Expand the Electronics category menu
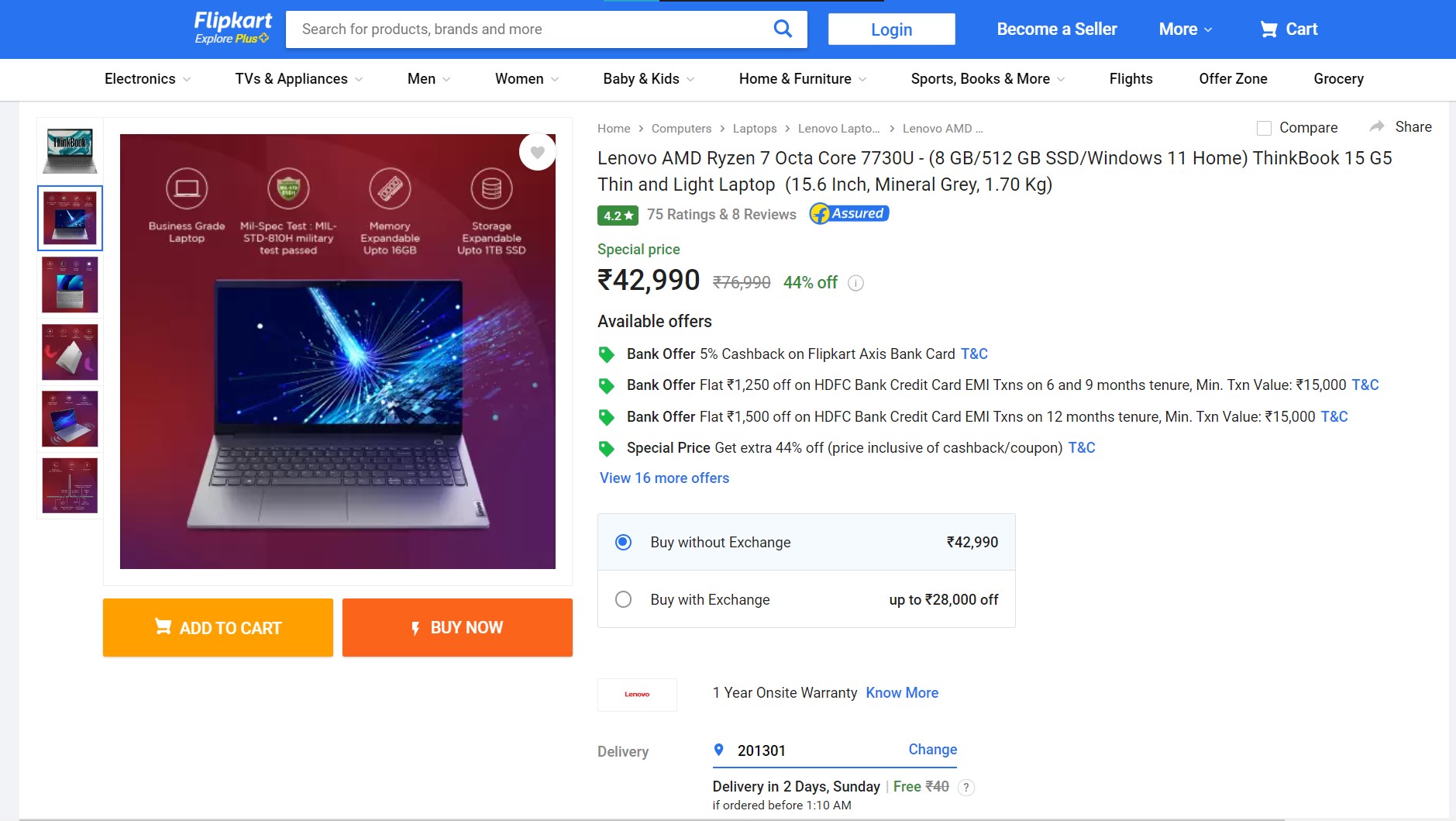Image resolution: width=1456 pixels, height=821 pixels. [147, 79]
